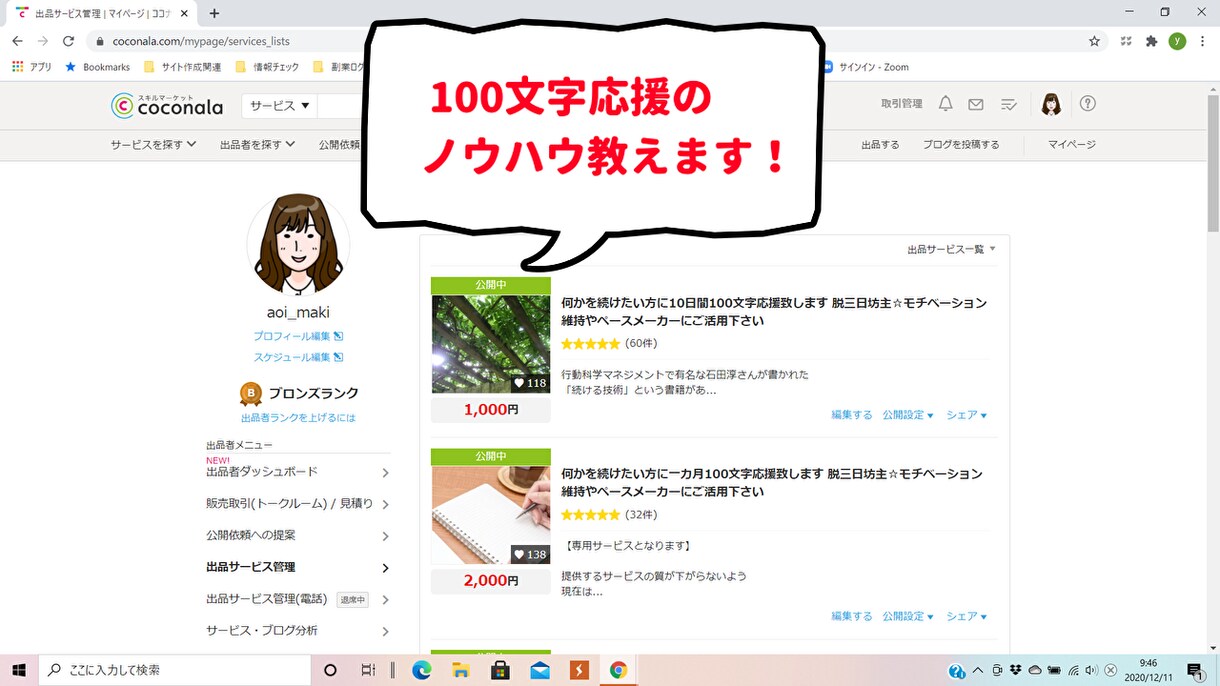Open 出品者ダッシュボード menu item
Image resolution: width=1220 pixels, height=686 pixels.
pyautogui.click(x=298, y=472)
